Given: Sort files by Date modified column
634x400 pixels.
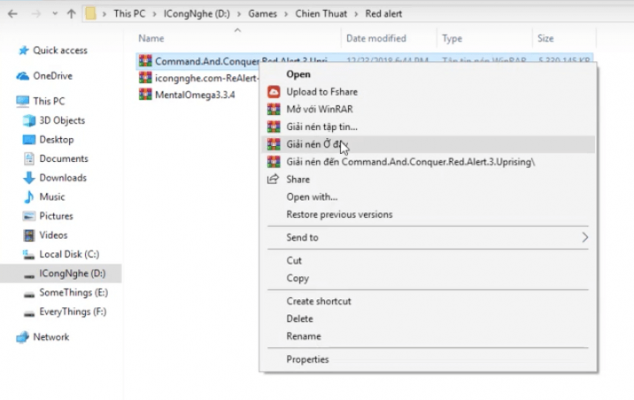Looking at the screenshot, I should [x=376, y=38].
